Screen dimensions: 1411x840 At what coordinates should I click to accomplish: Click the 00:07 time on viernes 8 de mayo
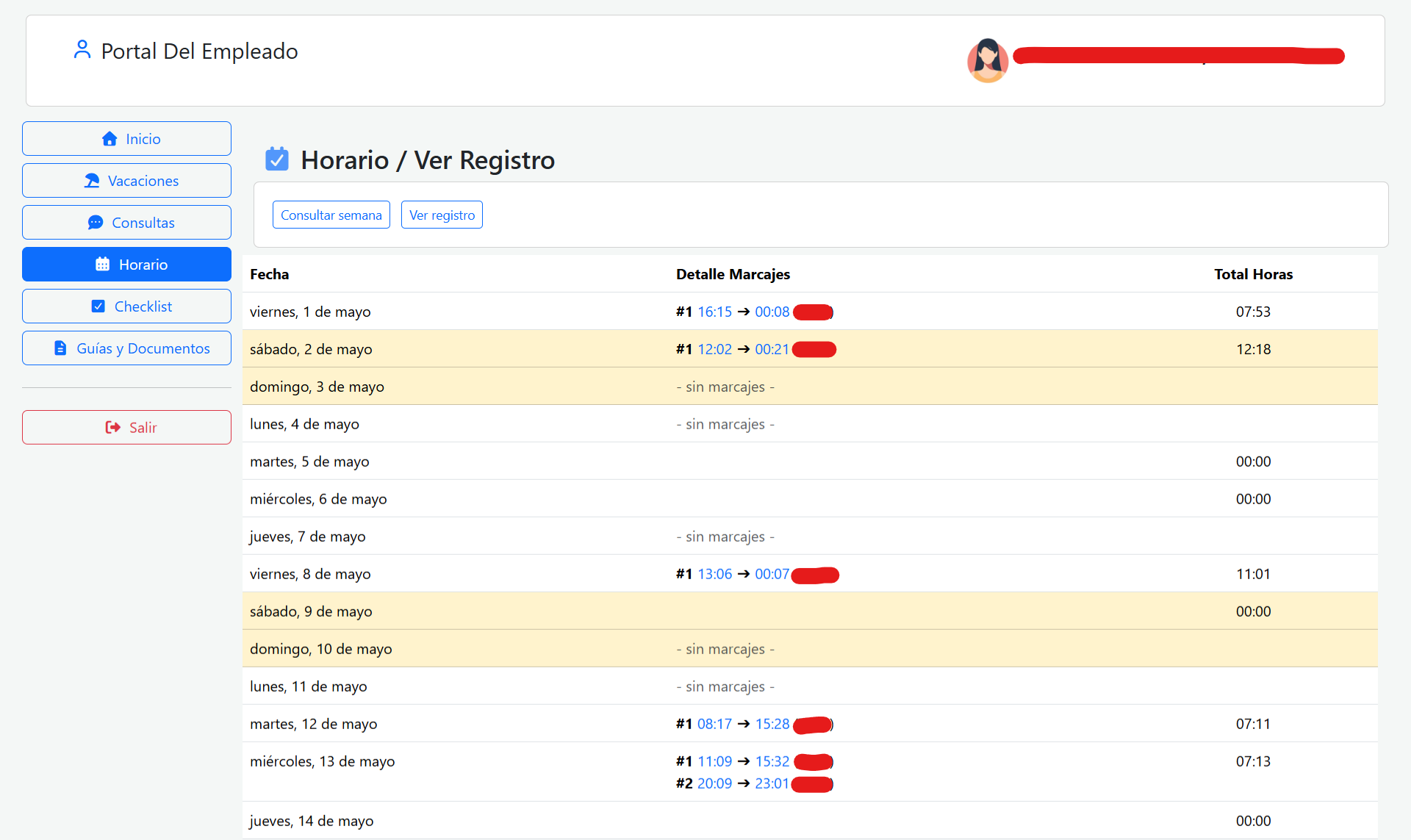(772, 574)
